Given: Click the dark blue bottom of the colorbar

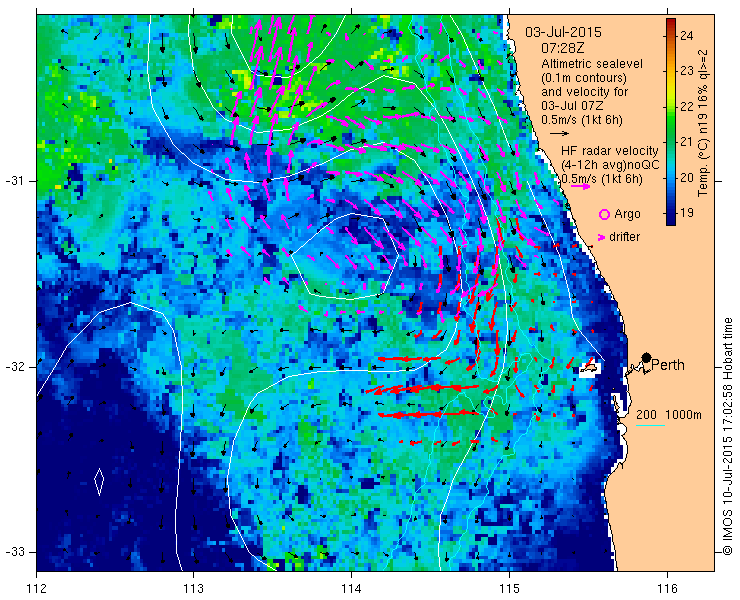Looking at the screenshot, I should [x=671, y=218].
